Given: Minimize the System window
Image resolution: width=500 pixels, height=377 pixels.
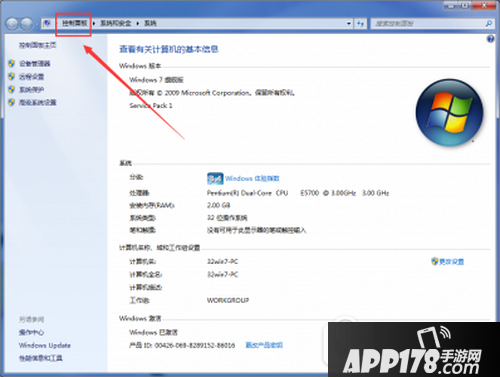Looking at the screenshot, I should tap(451, 5).
